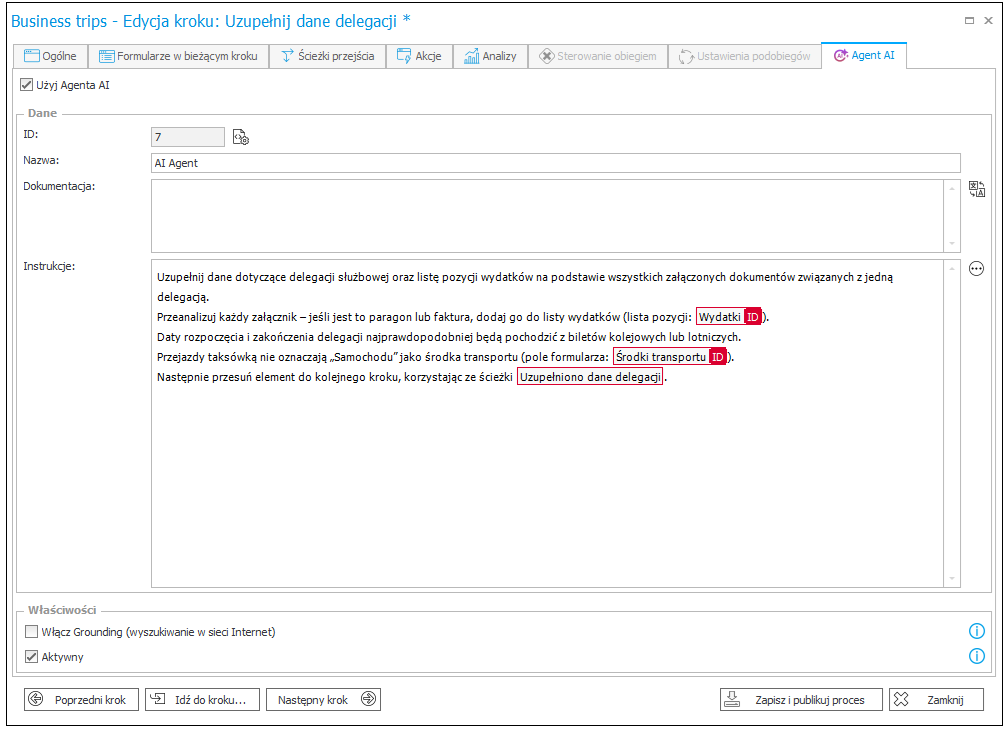This screenshot has height=733, width=1006.
Task: Open the Instrukcje editor via the ellipsis icon
Action: 976,268
